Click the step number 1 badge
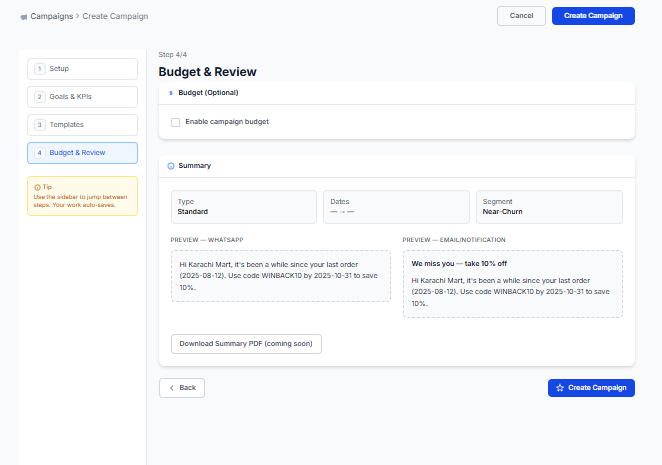The height and width of the screenshot is (465, 662). click(x=40, y=68)
